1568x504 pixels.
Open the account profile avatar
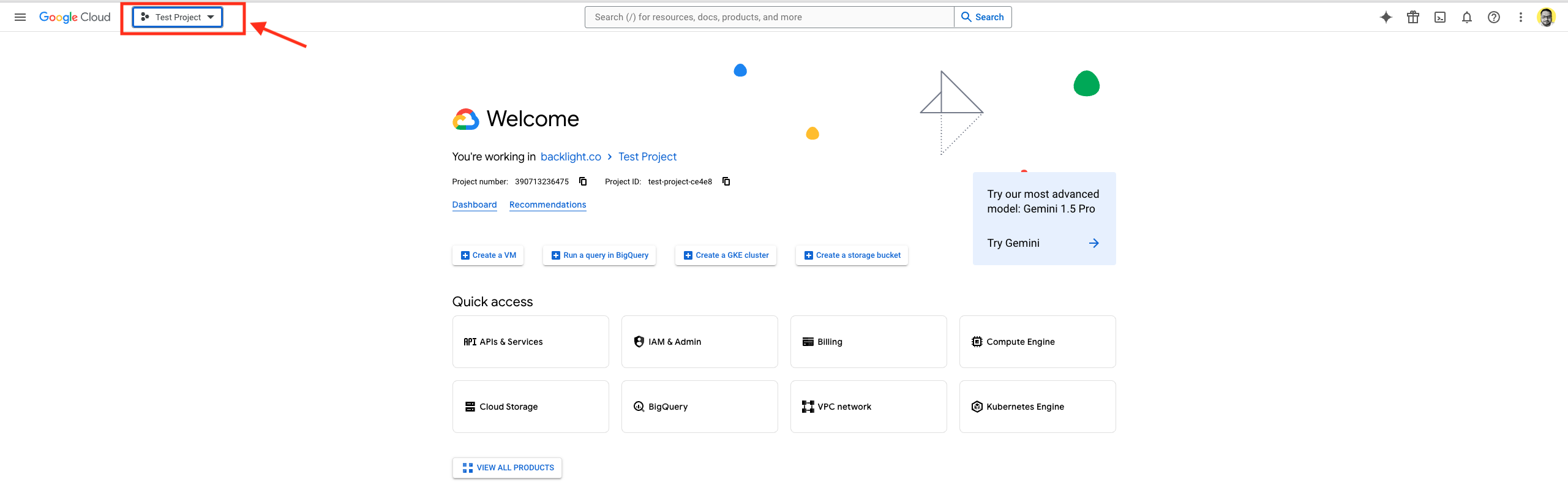point(1547,17)
